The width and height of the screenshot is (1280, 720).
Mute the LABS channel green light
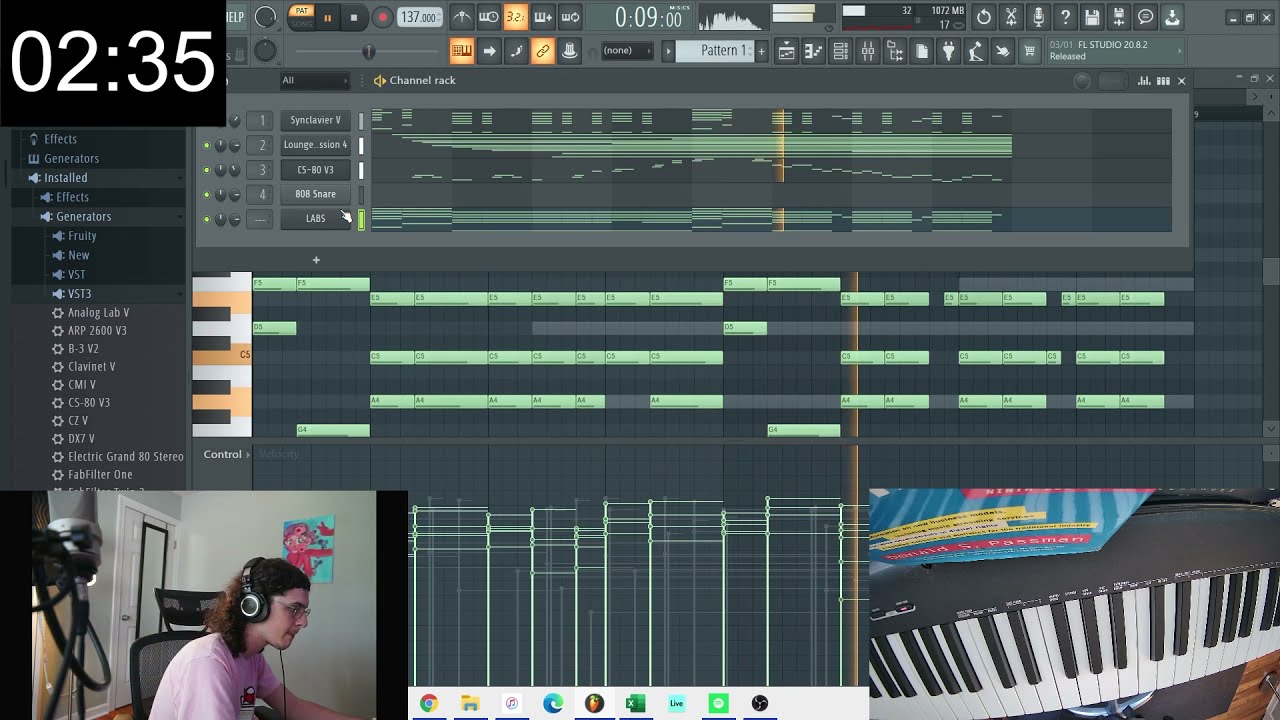tap(207, 219)
